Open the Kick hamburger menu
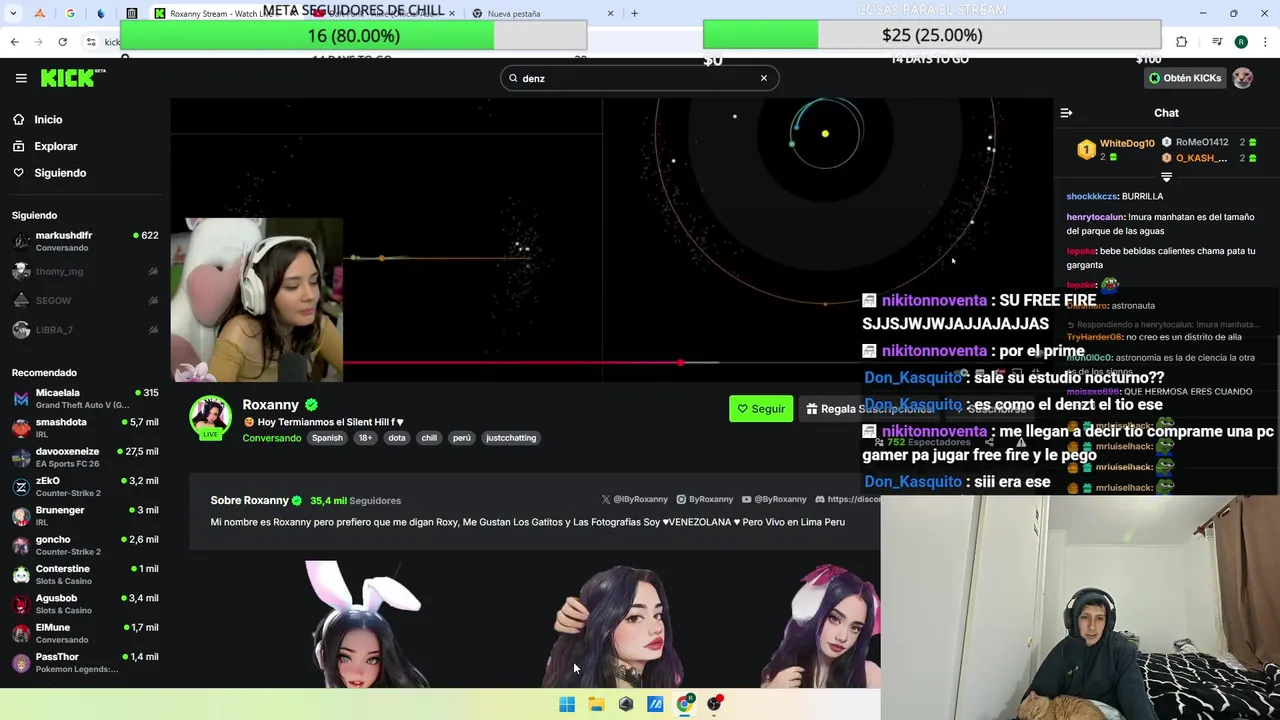The width and height of the screenshot is (1280, 720). tap(21, 78)
